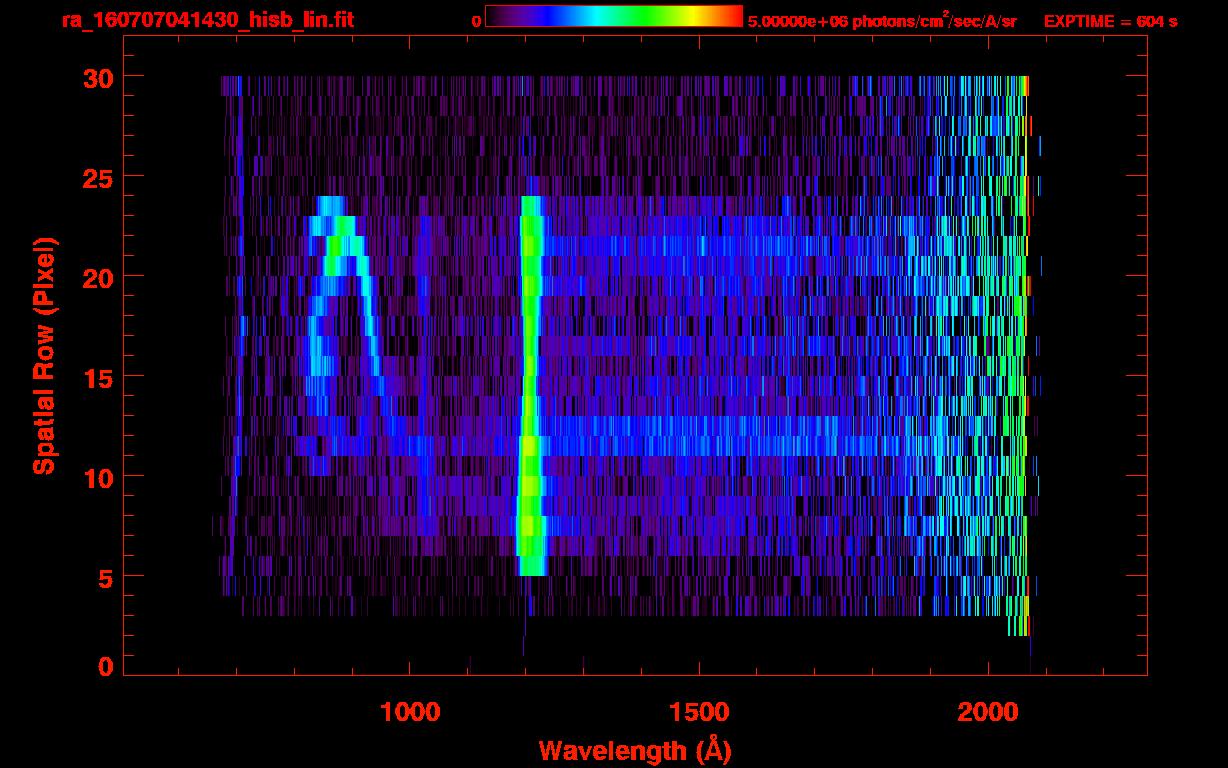Screen dimensions: 1228x768
Task: Click the EXPTIME = 604 s label
Action: coord(1110,21)
